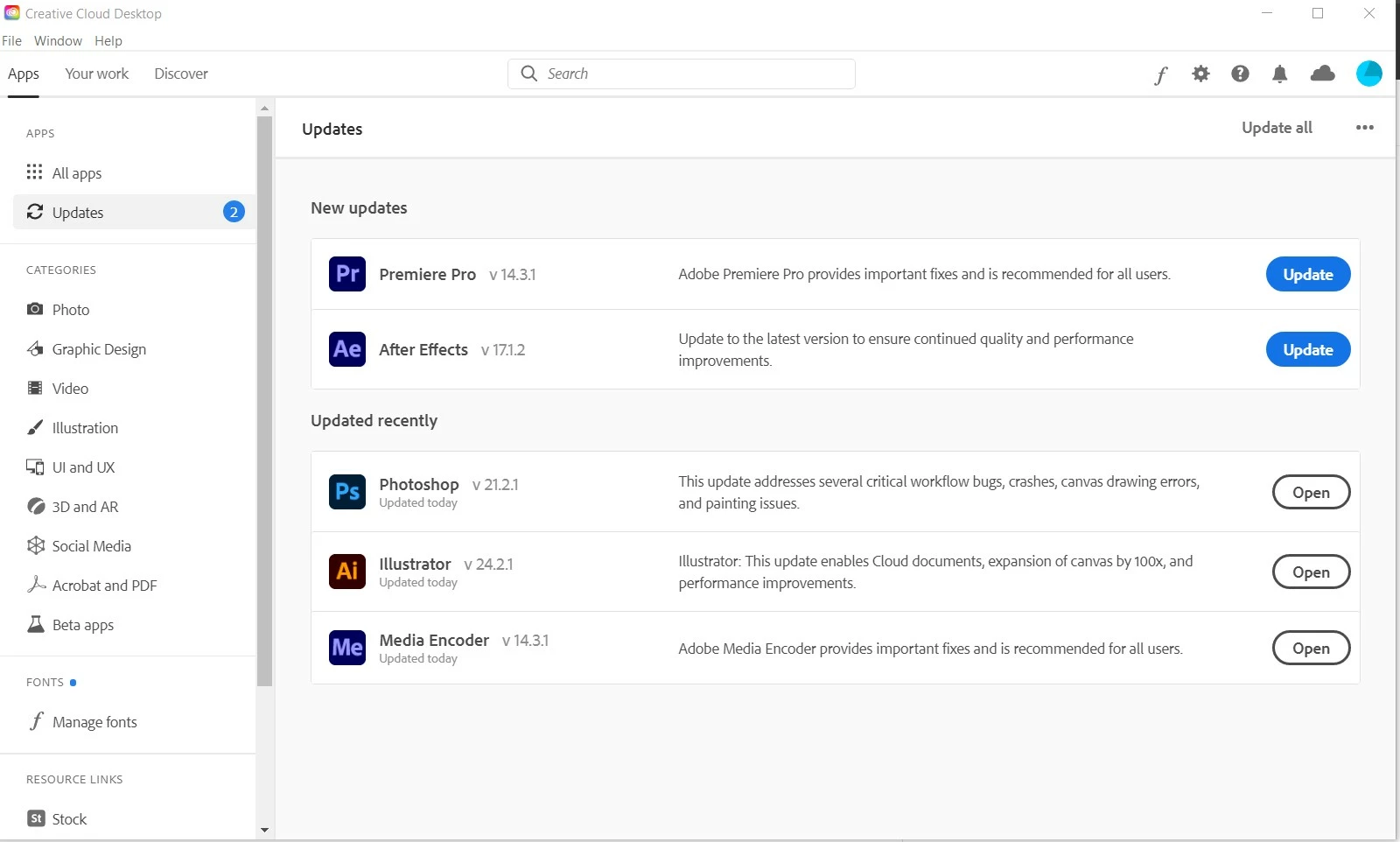This screenshot has width=1400, height=842.
Task: Click the Photoshop app icon
Action: point(347,492)
